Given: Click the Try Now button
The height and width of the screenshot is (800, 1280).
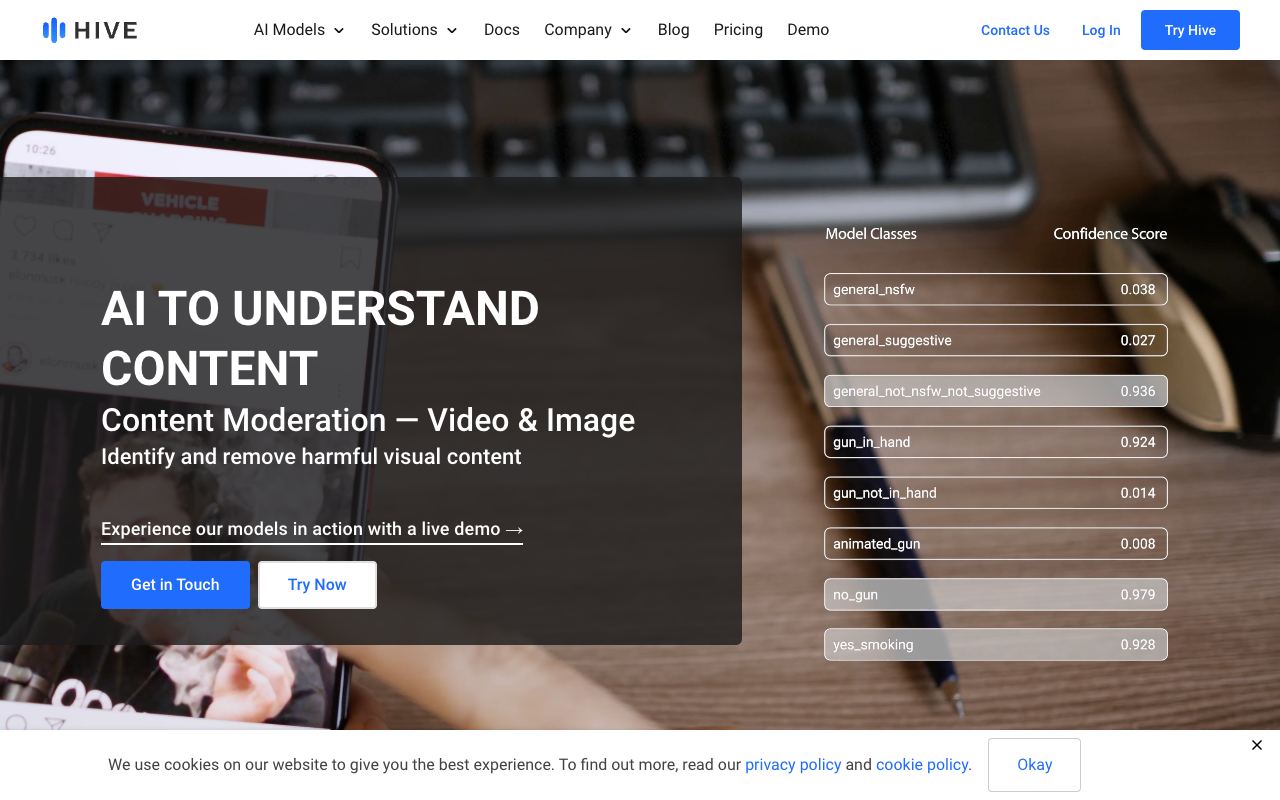Looking at the screenshot, I should click(x=317, y=585).
